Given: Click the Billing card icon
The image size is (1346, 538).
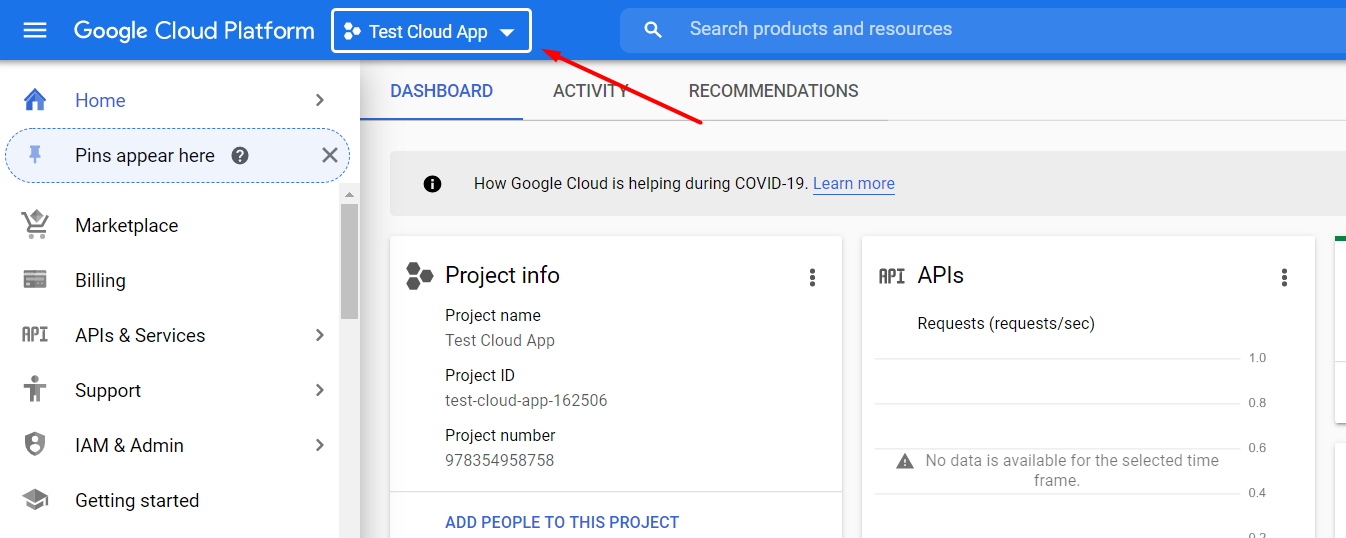Looking at the screenshot, I should [x=35, y=280].
